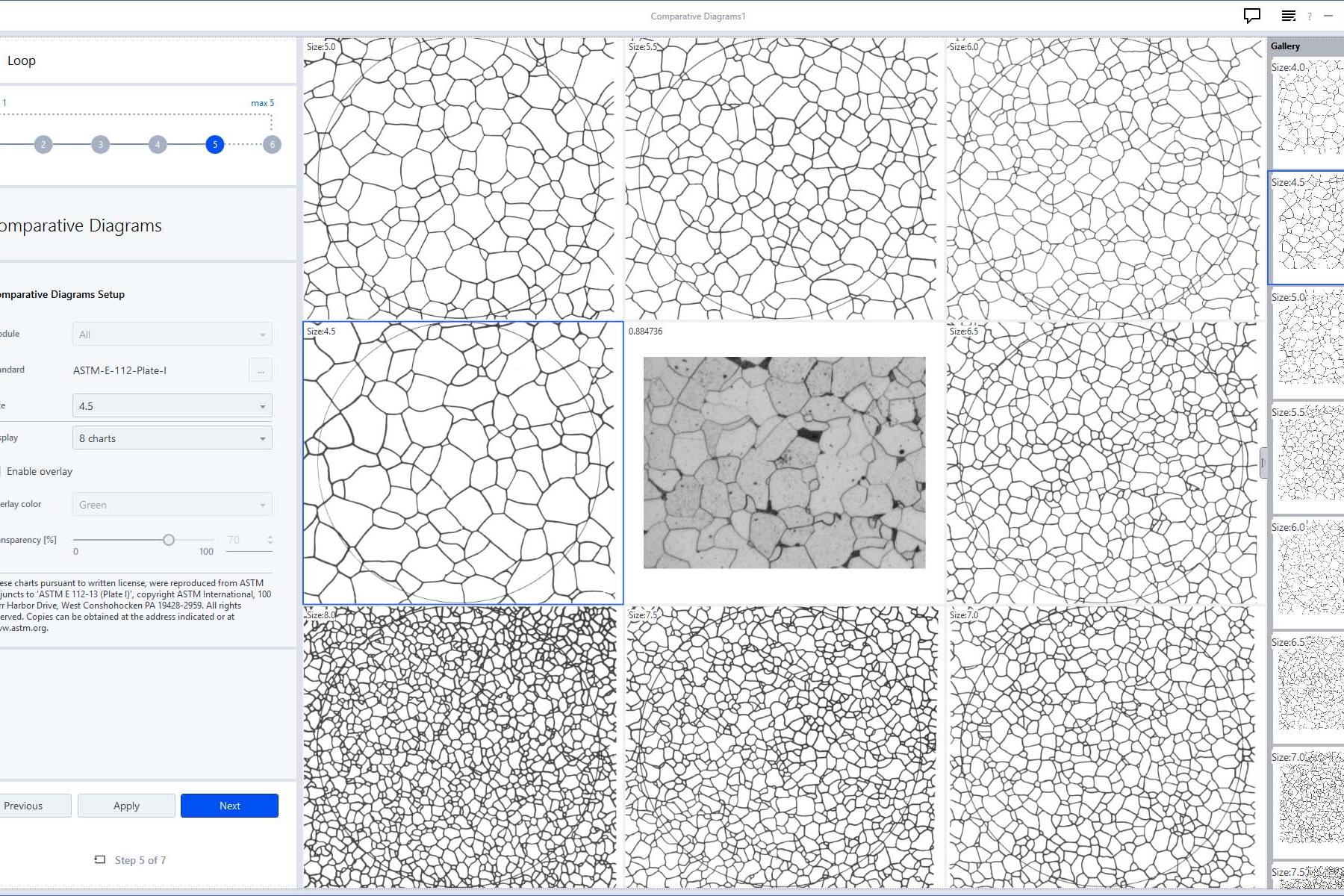Click the Size:8.0 comparison chart

pos(461,747)
